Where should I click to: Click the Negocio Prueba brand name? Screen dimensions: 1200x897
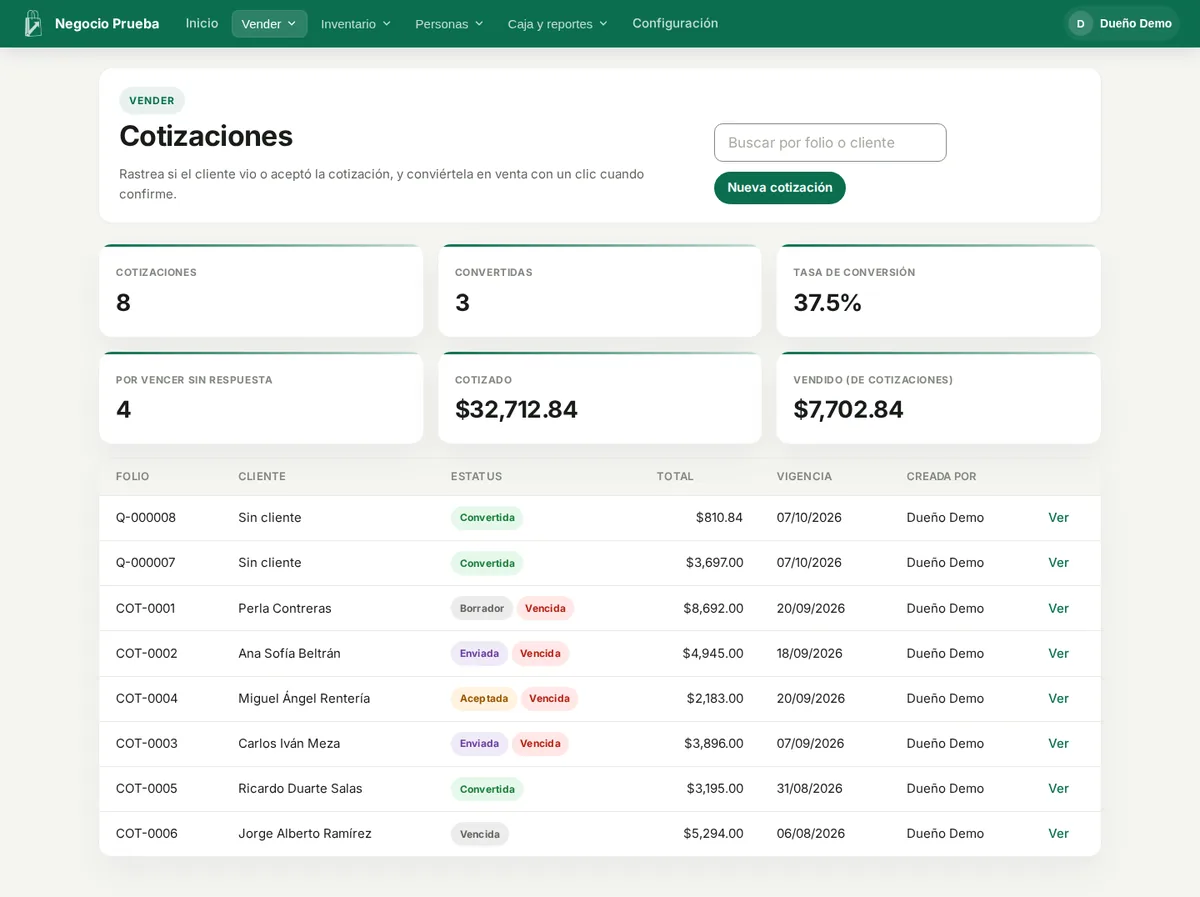pyautogui.click(x=107, y=23)
